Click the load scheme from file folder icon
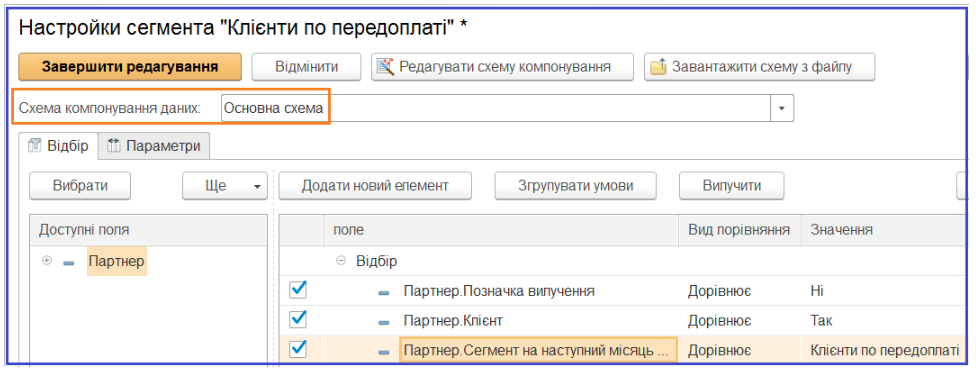Screen dimensions: 976x374 [x=659, y=67]
